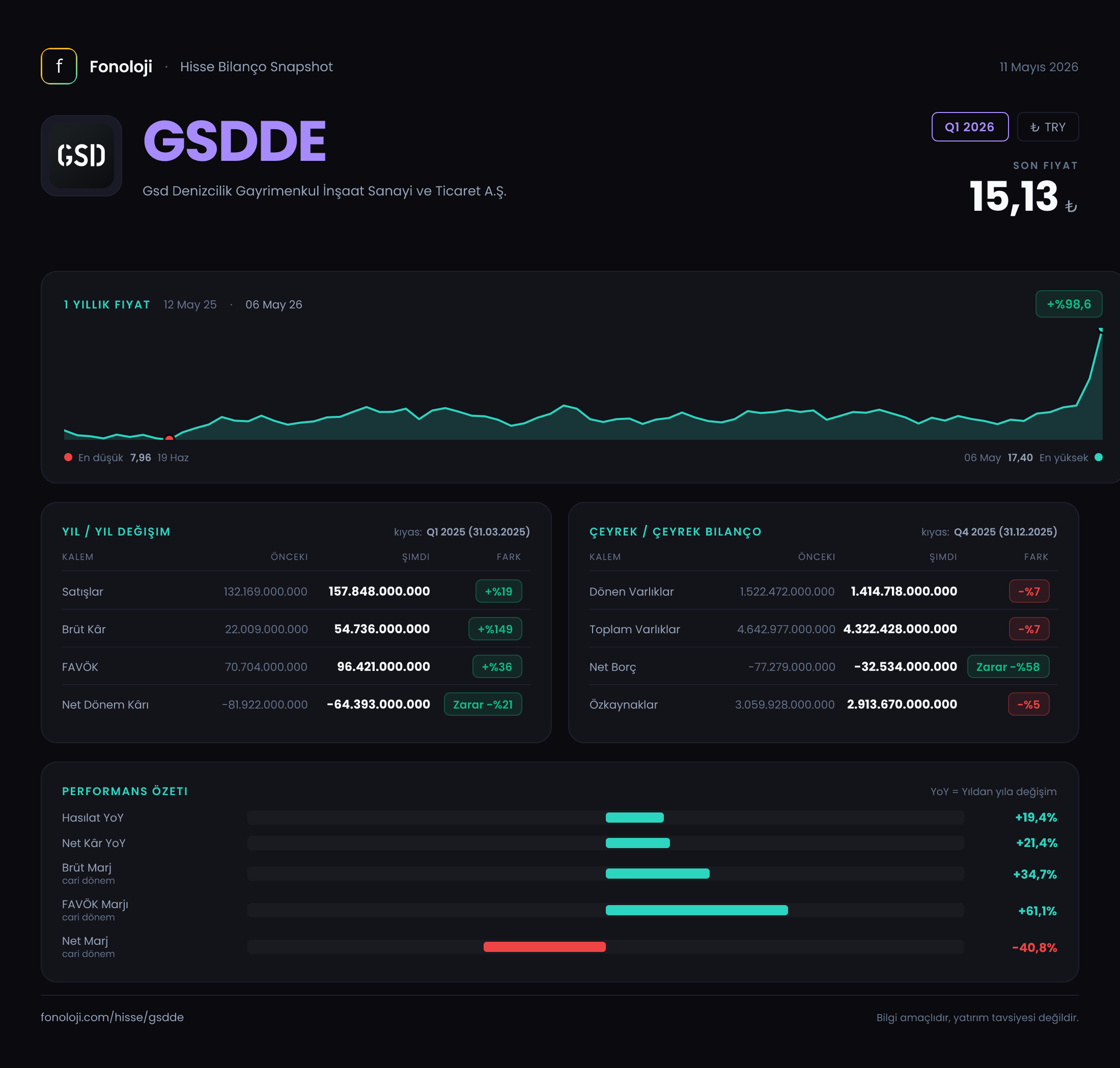Click the '06 May 26' chart end date
Screen dimensions: 1120x1068
[274, 304]
